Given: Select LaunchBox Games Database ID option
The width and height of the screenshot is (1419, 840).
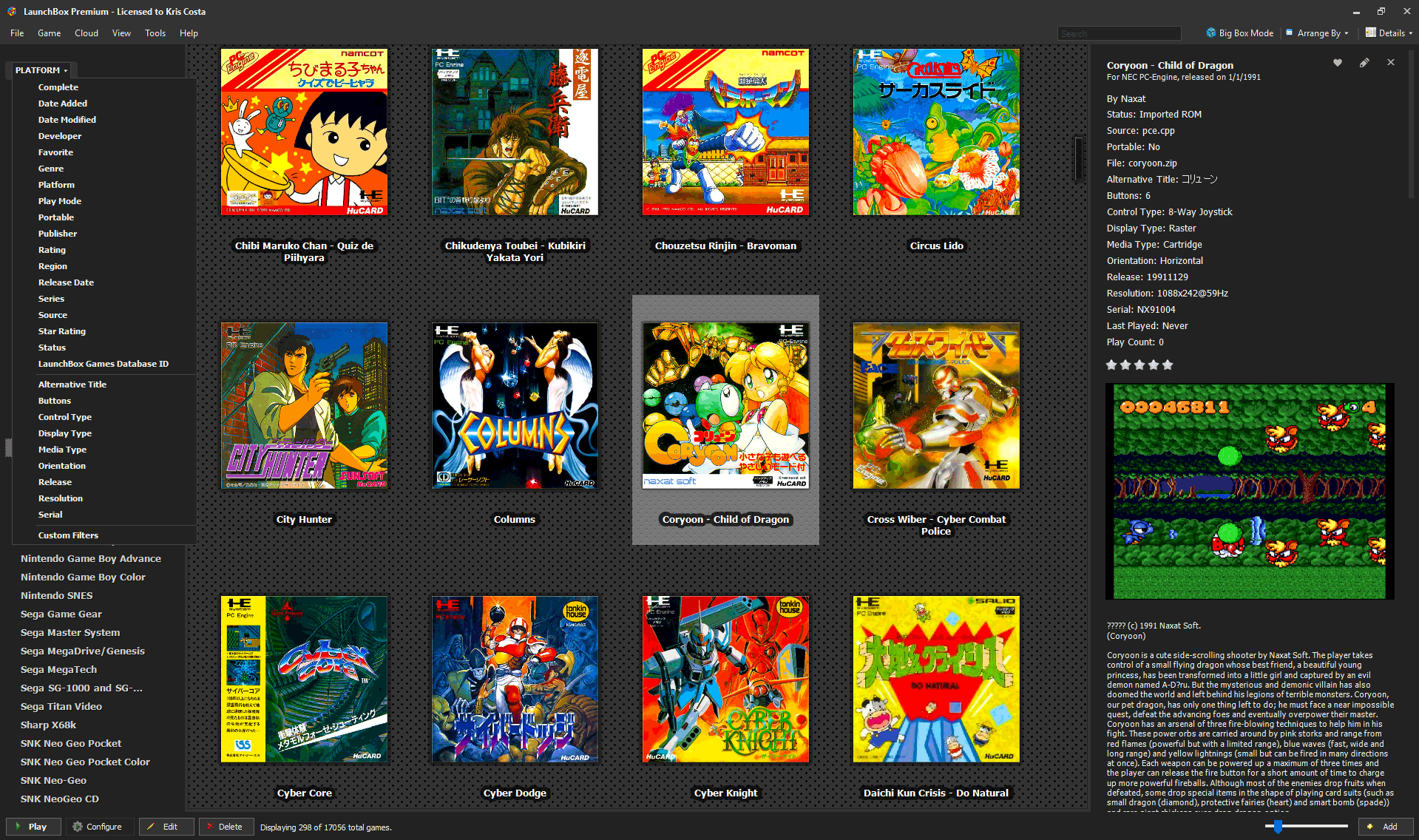Looking at the screenshot, I should [104, 364].
